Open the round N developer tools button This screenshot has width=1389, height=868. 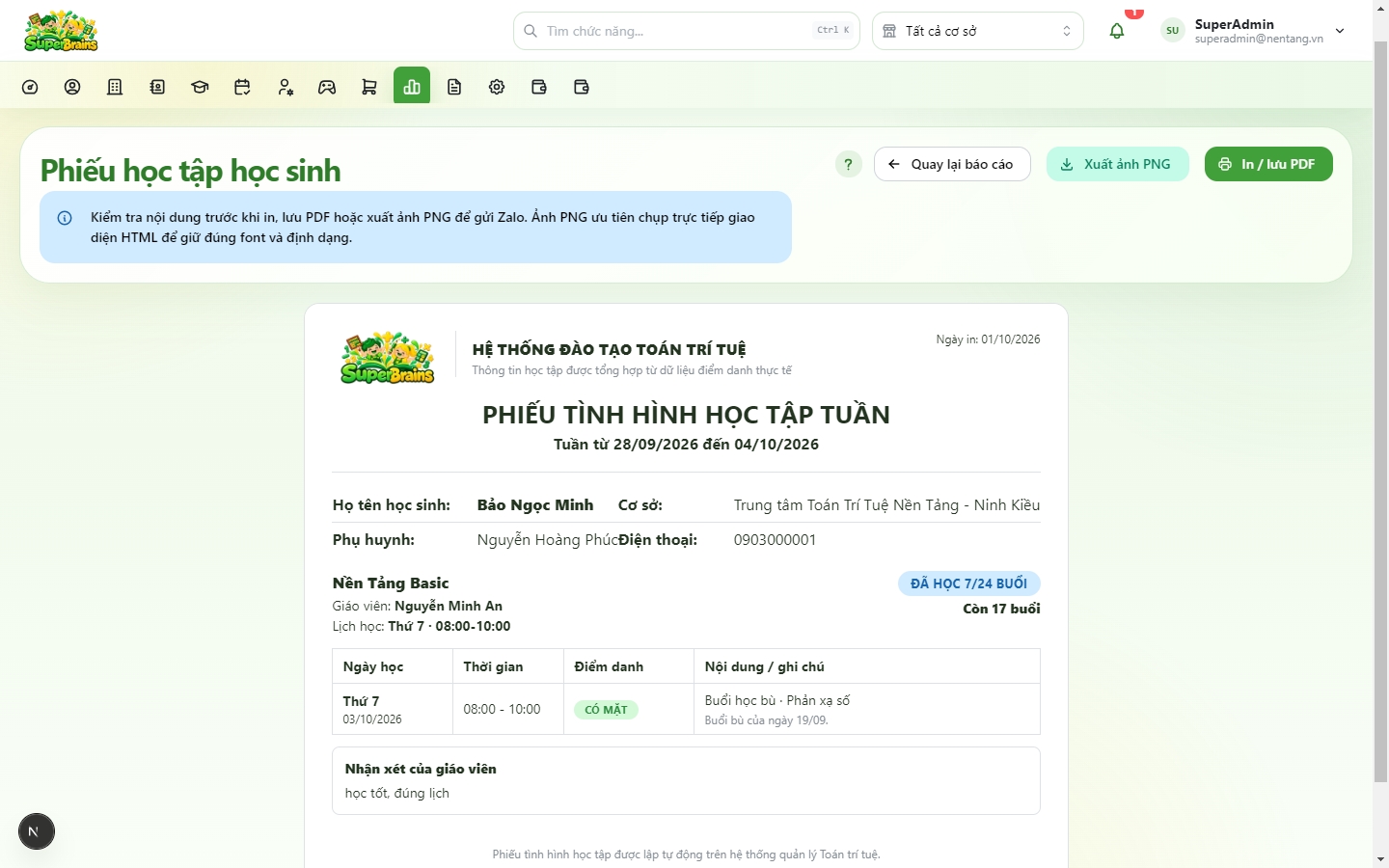point(37,831)
